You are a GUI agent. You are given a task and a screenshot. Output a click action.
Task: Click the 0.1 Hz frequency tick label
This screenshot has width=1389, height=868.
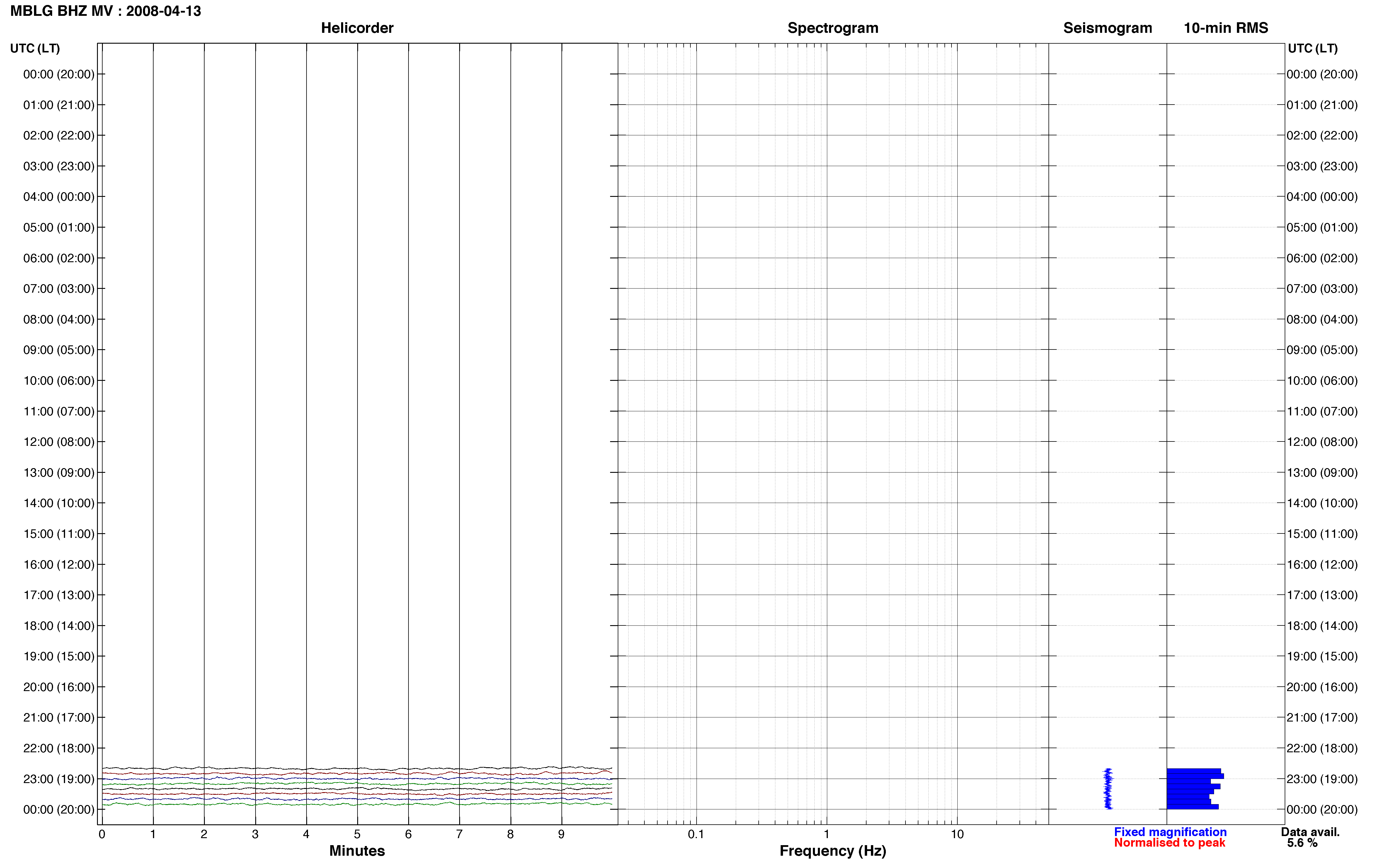696,834
